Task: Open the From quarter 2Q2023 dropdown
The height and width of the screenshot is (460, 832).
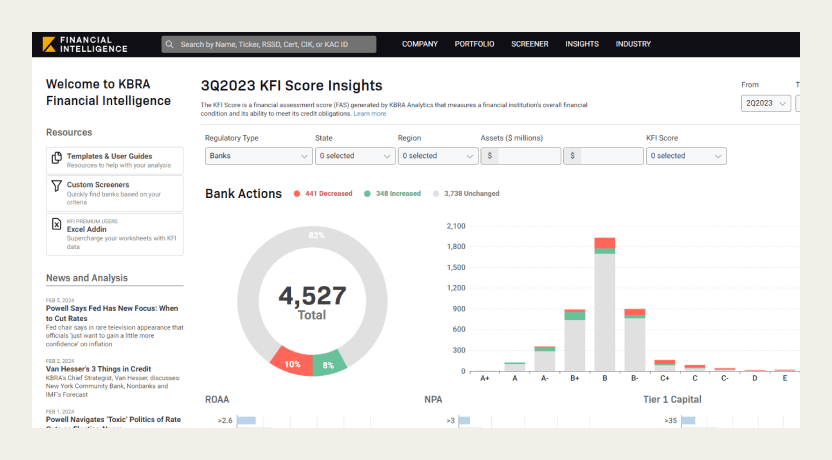Action: [x=766, y=103]
